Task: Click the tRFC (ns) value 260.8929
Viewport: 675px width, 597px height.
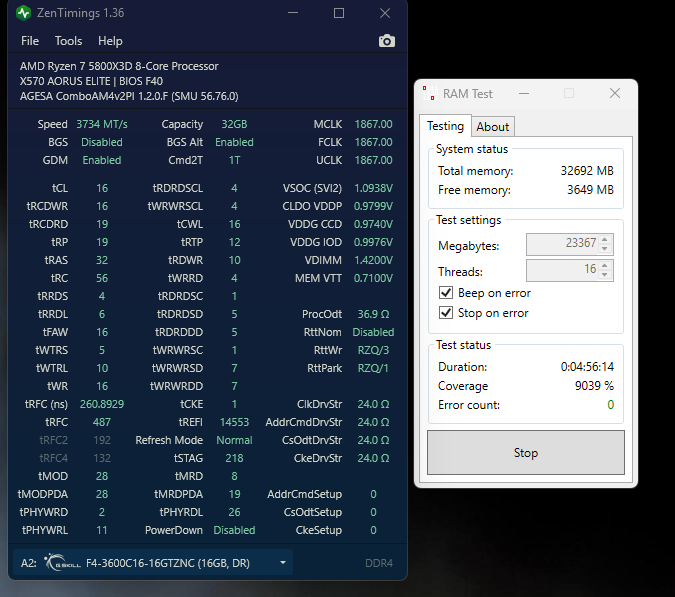Action: 102,404
